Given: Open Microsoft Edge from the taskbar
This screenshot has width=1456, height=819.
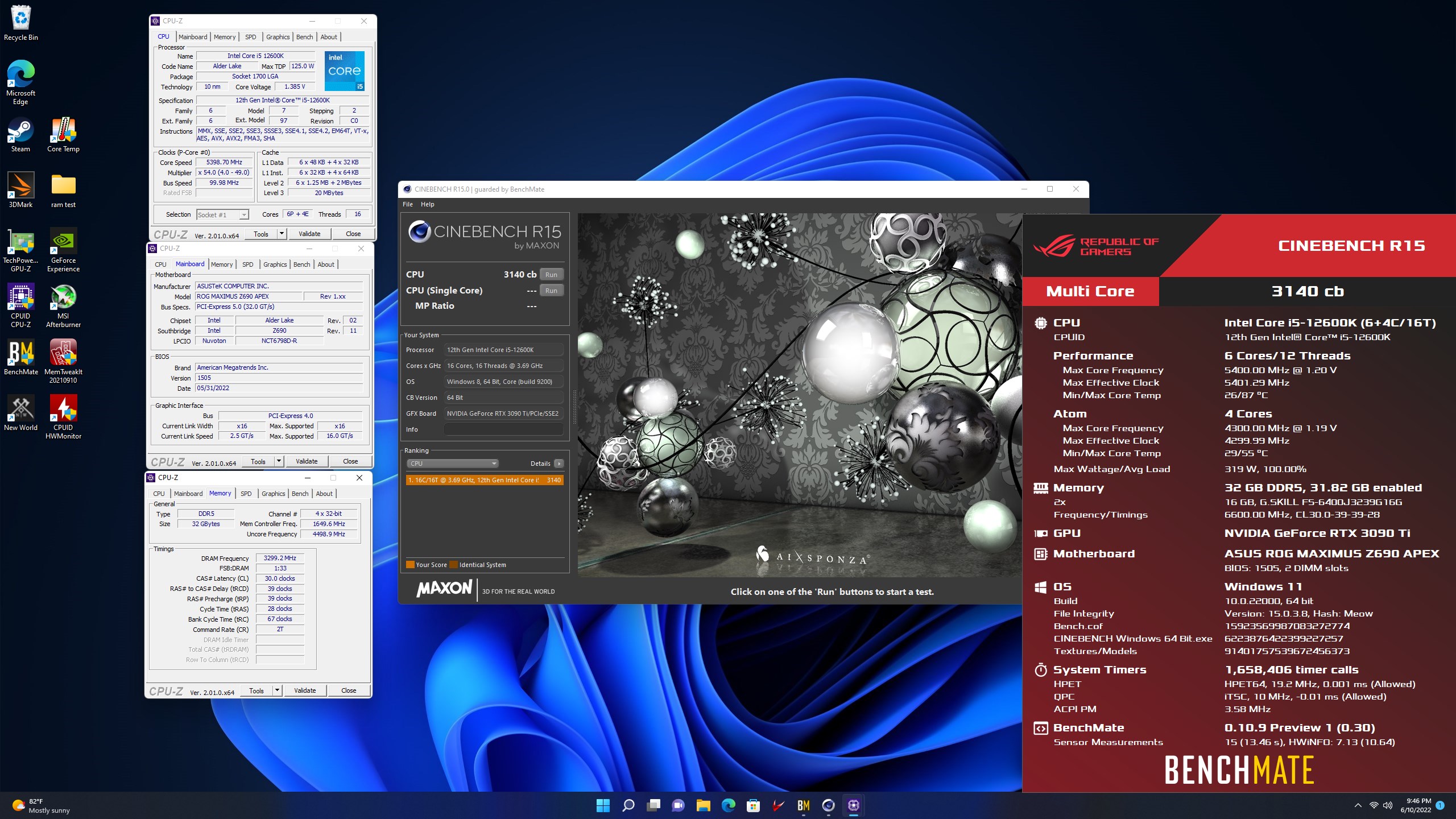Looking at the screenshot, I should pyautogui.click(x=729, y=805).
